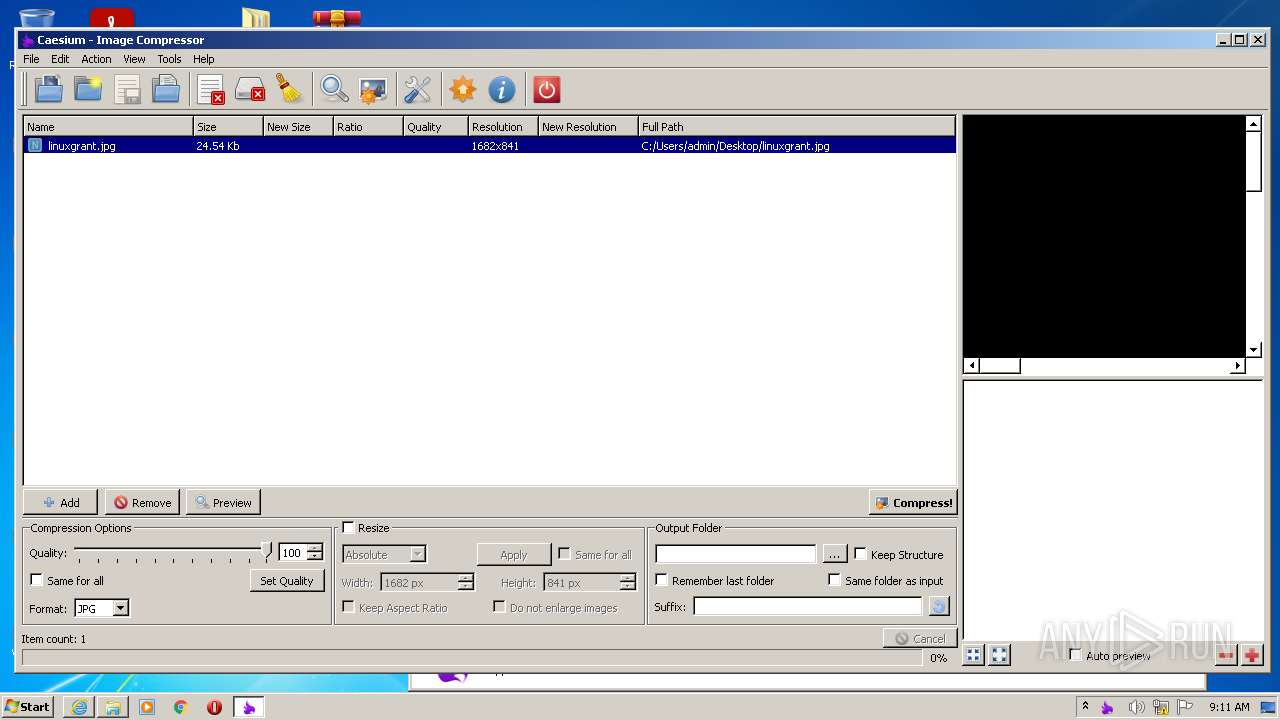Click the red minus zoom out icon
The image size is (1280, 720).
click(x=1226, y=655)
